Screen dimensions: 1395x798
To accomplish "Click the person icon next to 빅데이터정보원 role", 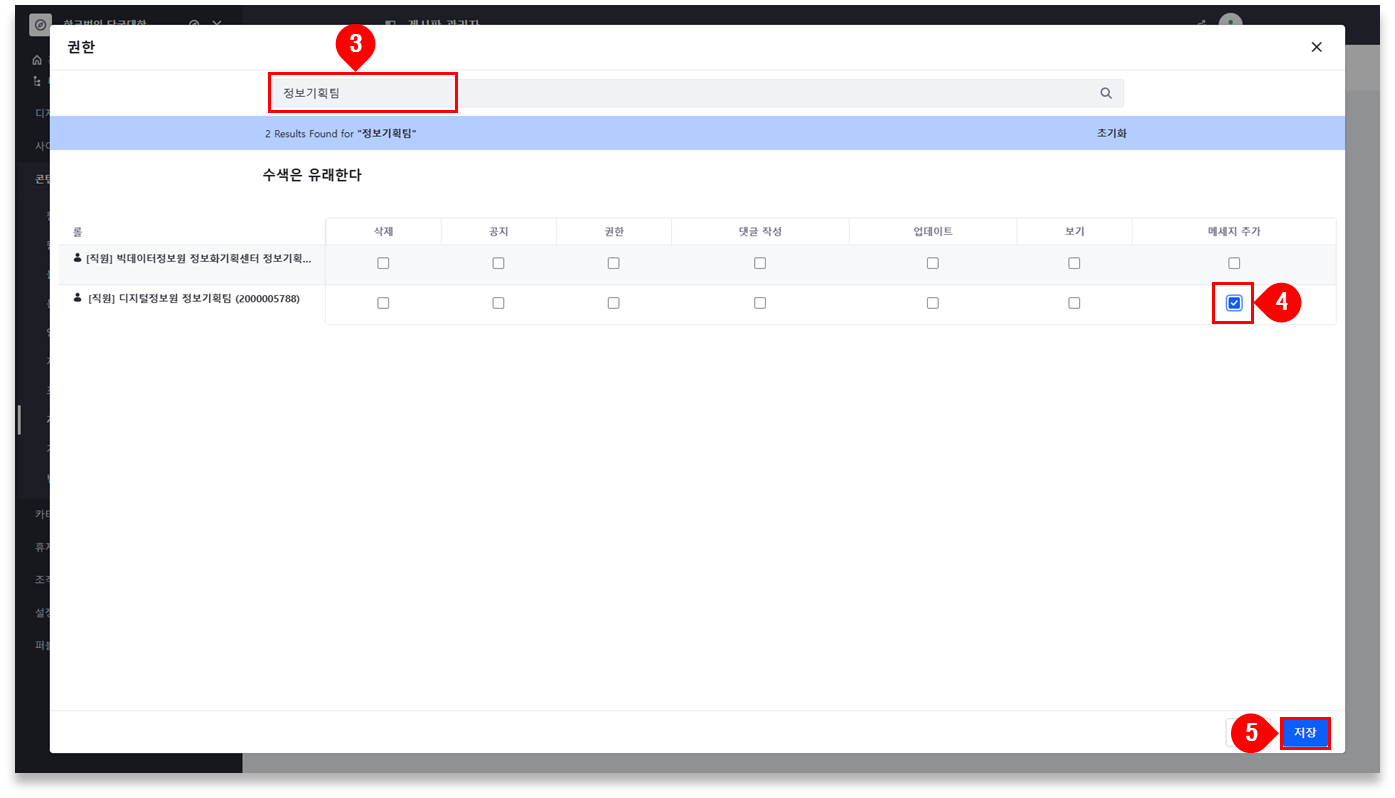I will click(x=78, y=258).
